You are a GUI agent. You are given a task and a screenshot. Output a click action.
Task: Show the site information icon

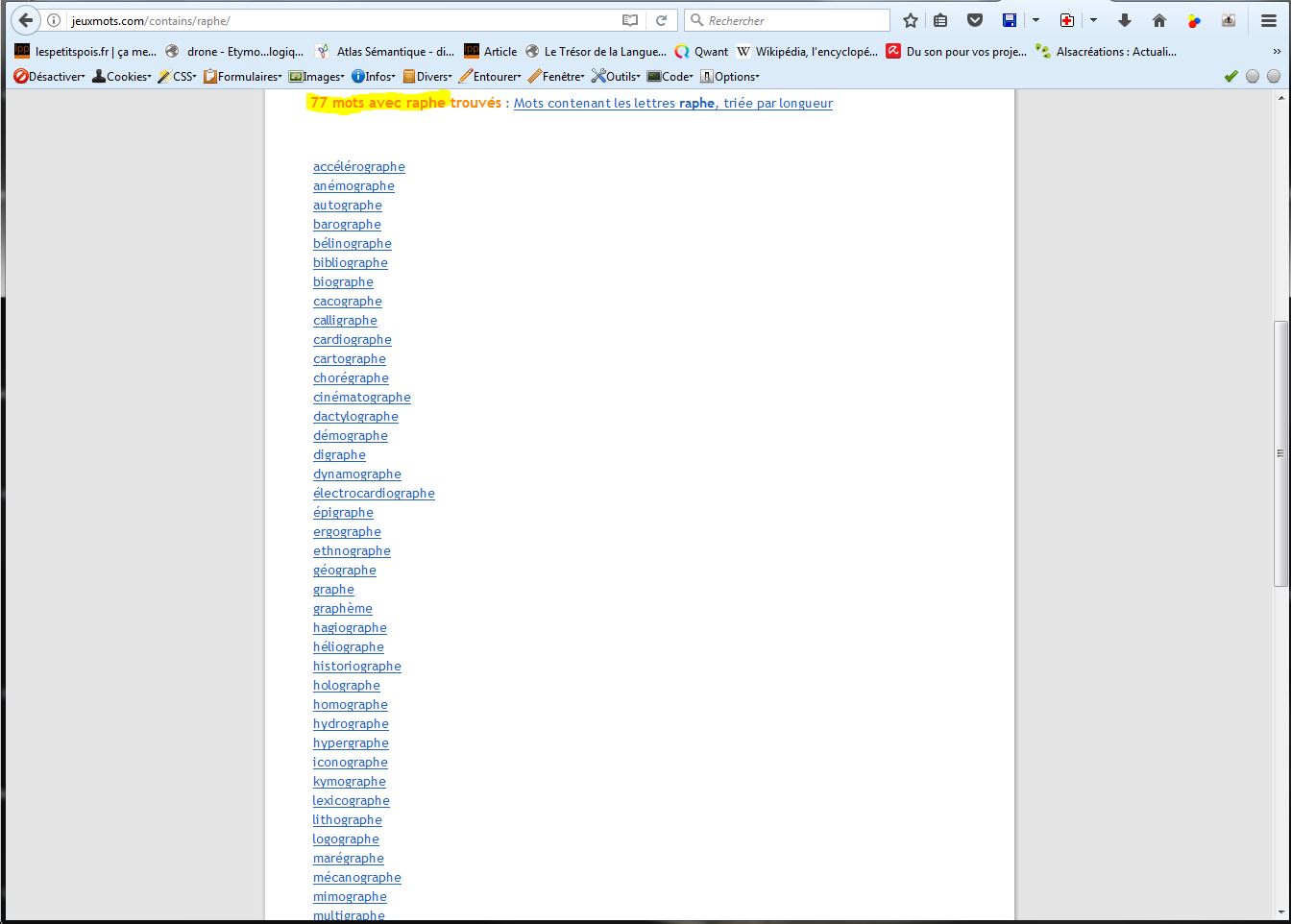click(54, 20)
